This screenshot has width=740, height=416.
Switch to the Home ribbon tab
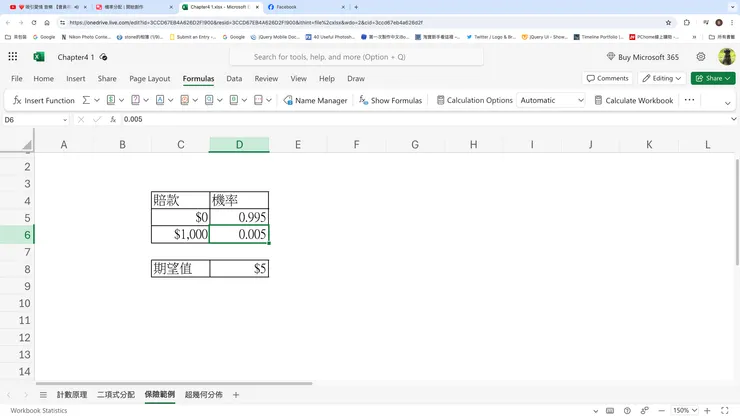[x=43, y=78]
